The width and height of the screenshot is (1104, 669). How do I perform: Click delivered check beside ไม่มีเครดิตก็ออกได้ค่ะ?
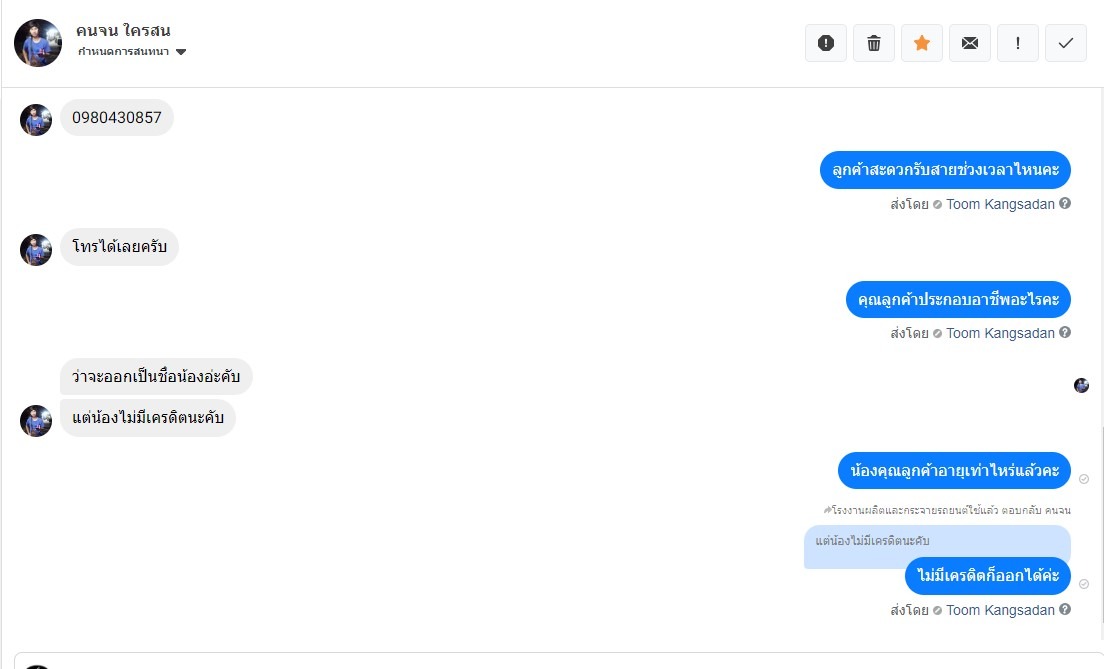[x=1084, y=584]
